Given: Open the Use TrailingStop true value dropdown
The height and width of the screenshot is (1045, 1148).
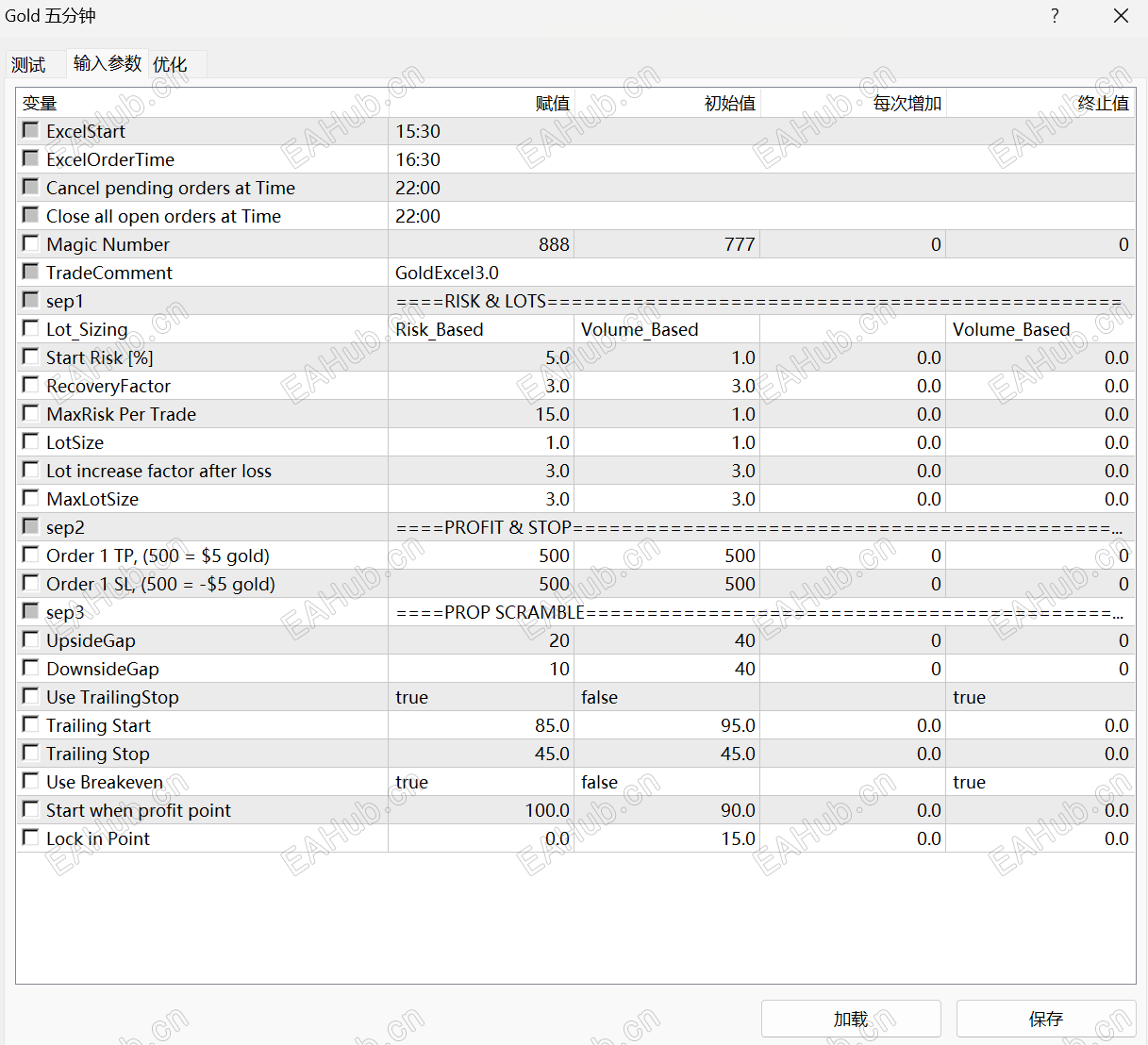Looking at the screenshot, I should pos(481,697).
